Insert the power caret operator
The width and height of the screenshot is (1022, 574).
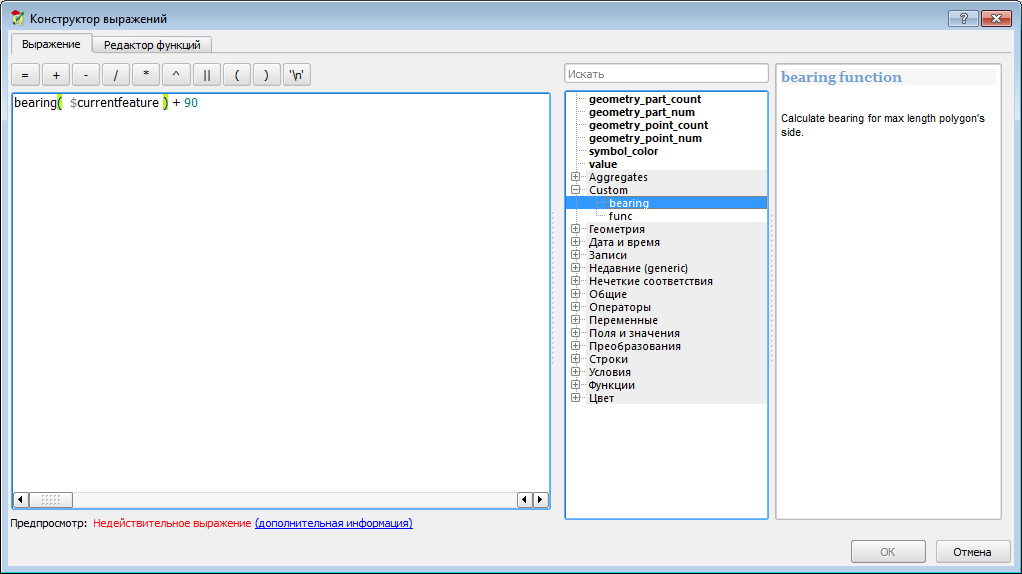pos(176,75)
